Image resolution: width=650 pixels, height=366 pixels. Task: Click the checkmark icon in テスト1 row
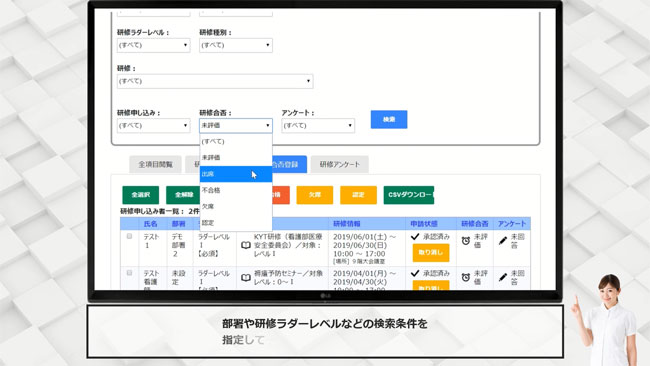[x=415, y=237]
